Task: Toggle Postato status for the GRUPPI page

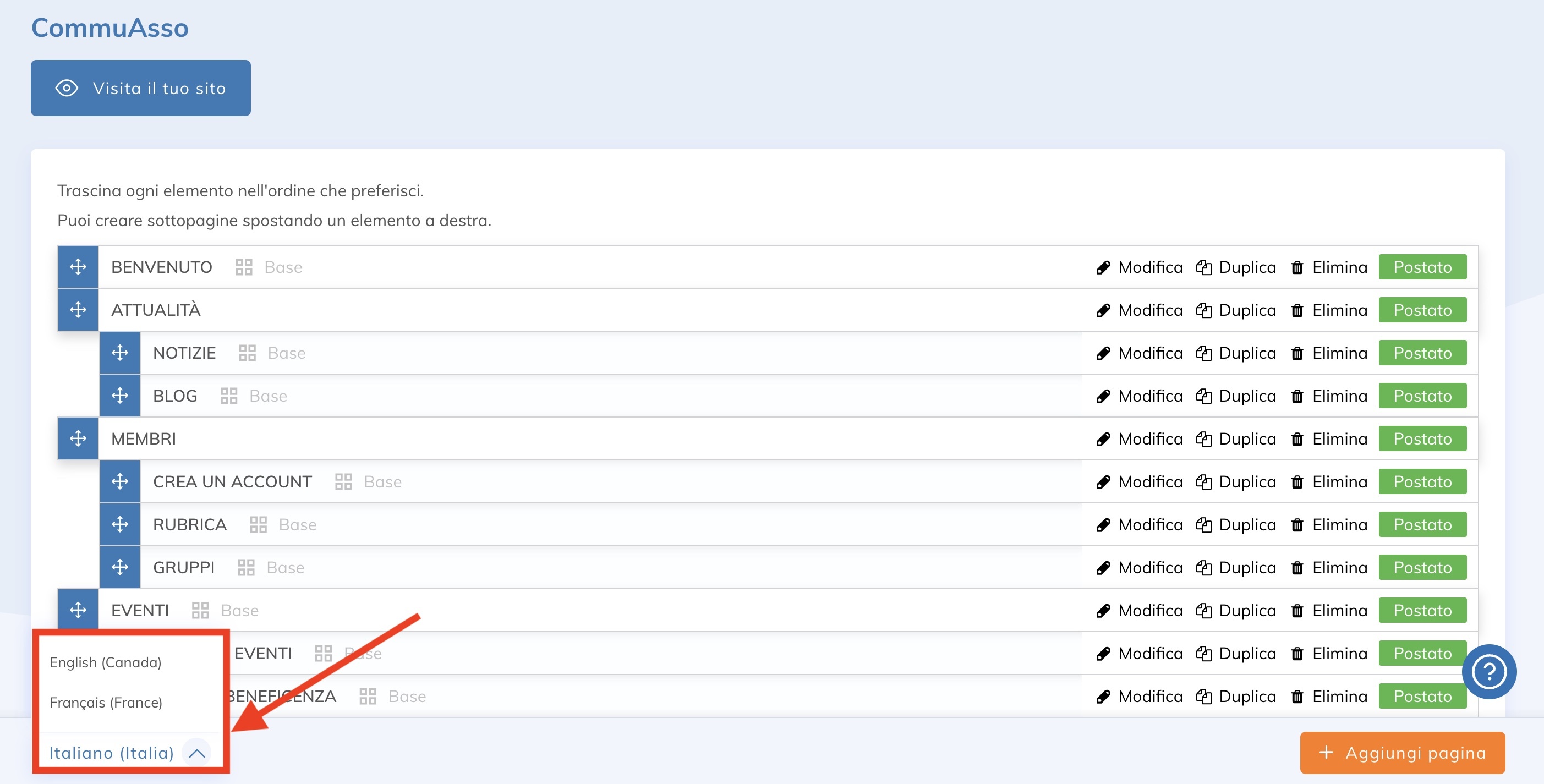Action: pos(1422,567)
